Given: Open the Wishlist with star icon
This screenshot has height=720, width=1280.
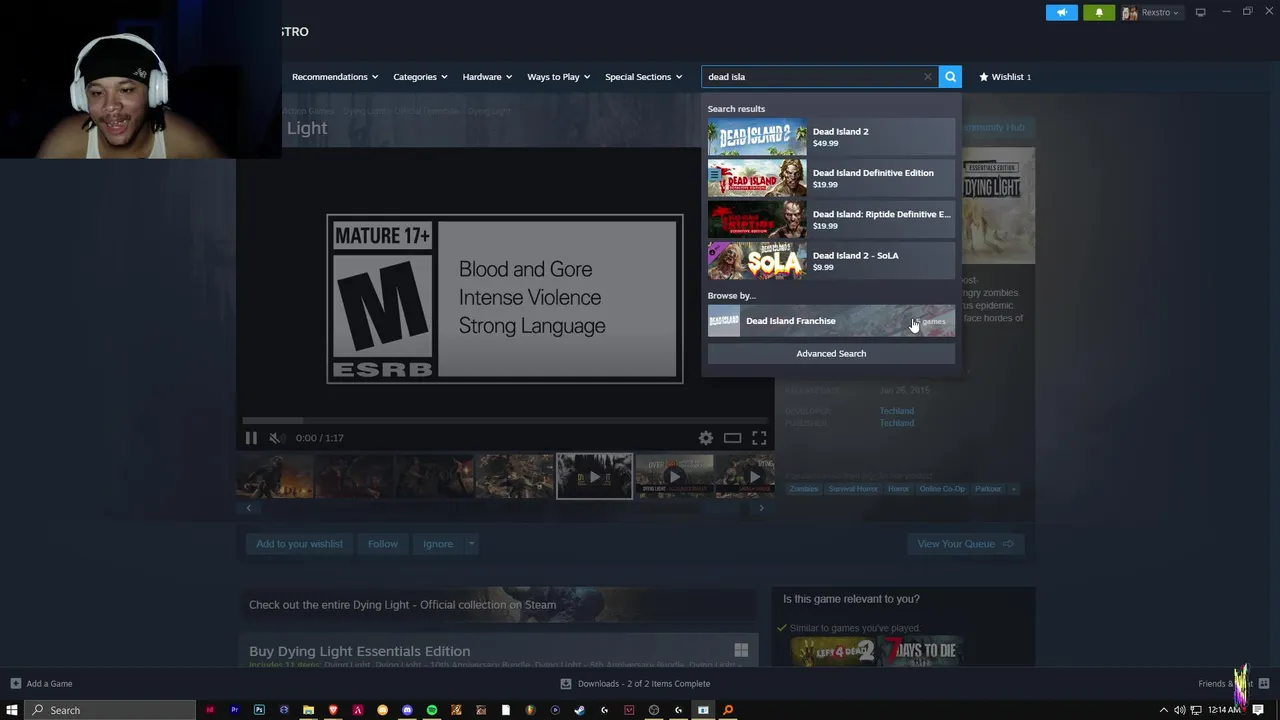Looking at the screenshot, I should tap(1005, 76).
